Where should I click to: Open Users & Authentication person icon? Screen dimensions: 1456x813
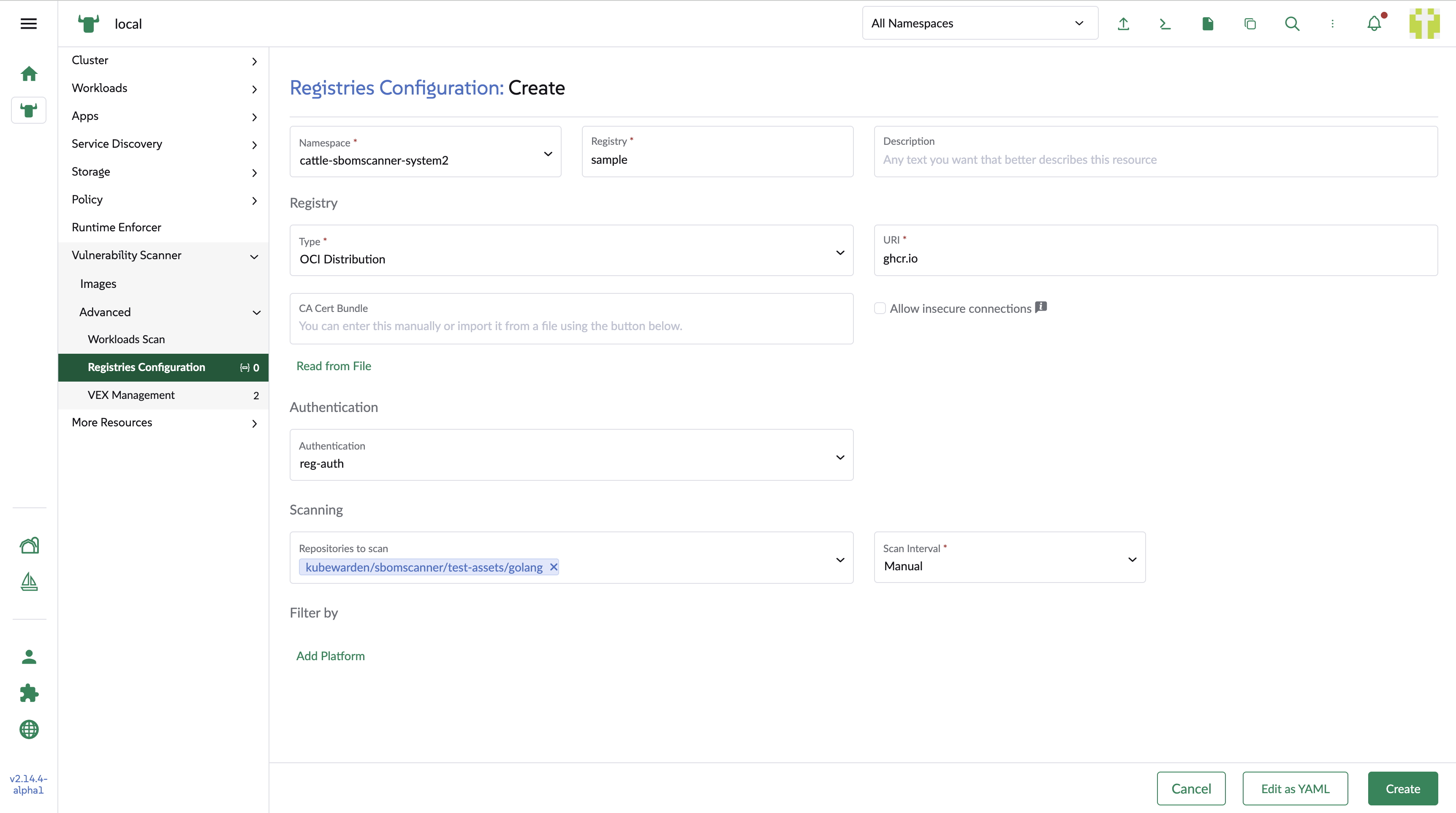(29, 657)
